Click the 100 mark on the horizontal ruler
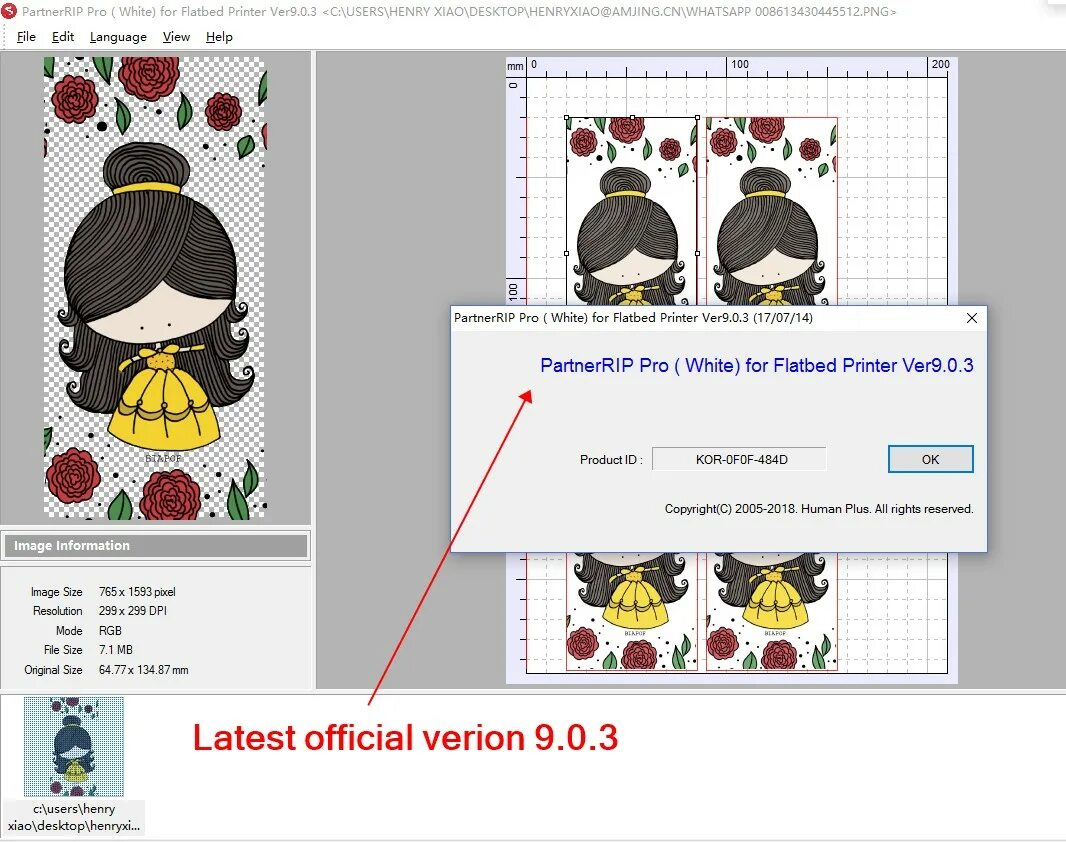 click(740, 65)
